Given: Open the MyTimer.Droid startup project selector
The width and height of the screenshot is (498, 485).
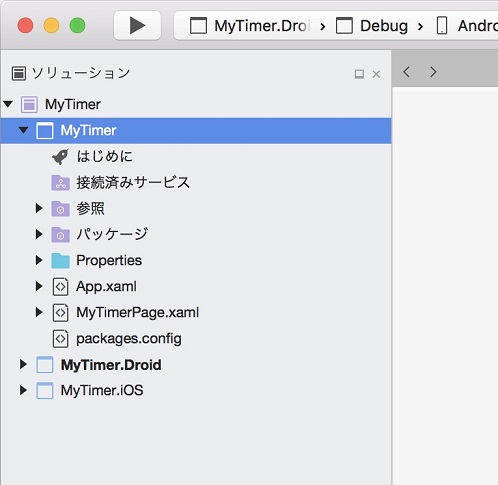Looking at the screenshot, I should tap(251, 26).
